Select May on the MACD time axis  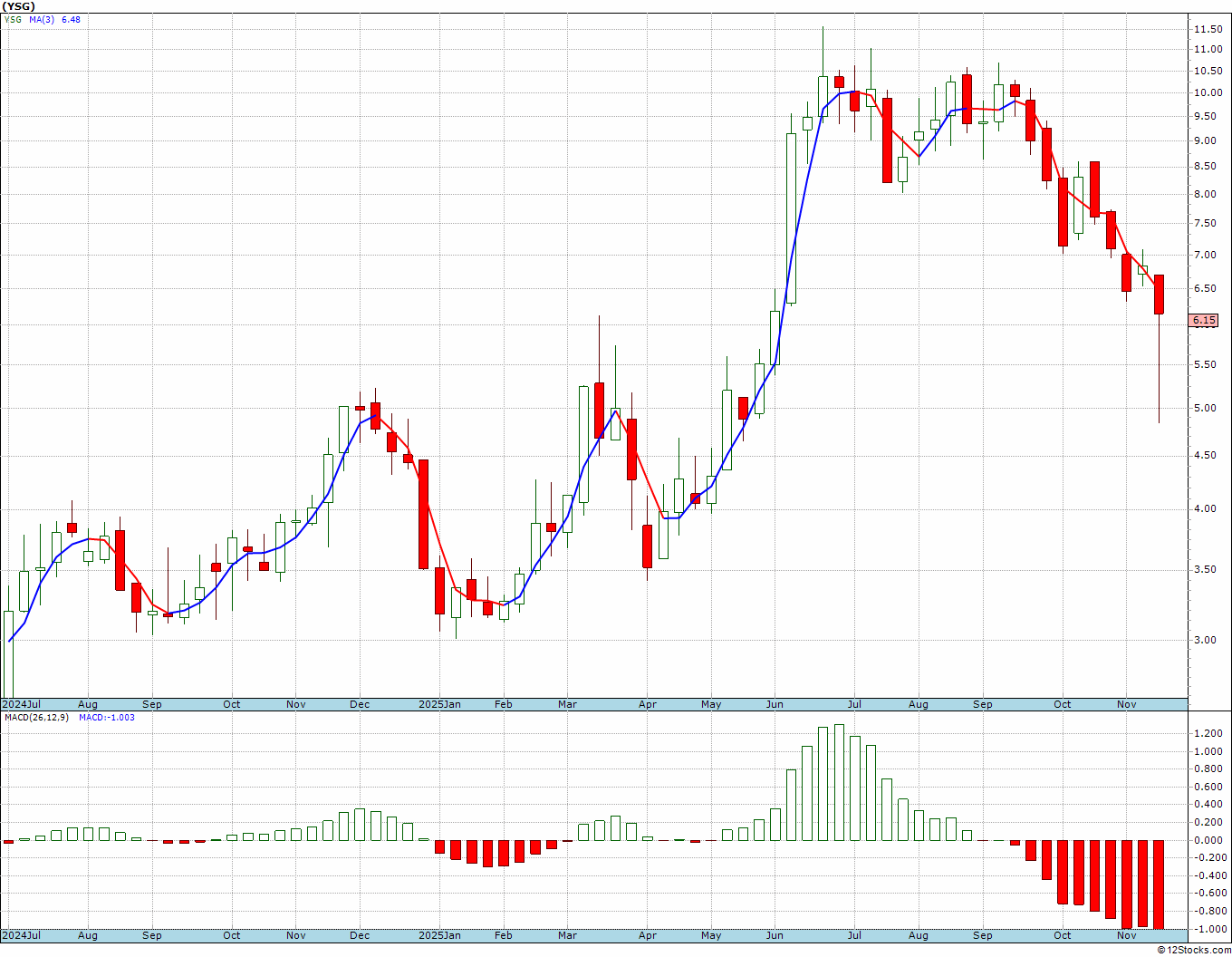(711, 935)
